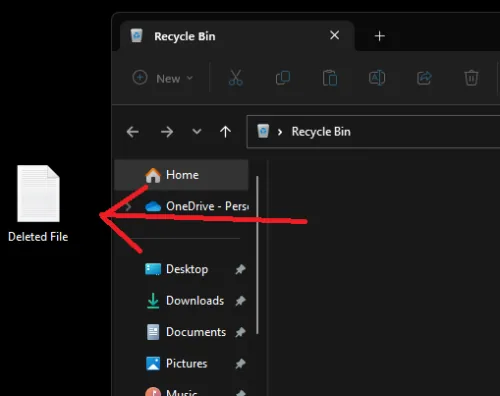This screenshot has width=500, height=396.
Task: Open Desktop in the navigation pane
Action: click(x=181, y=269)
